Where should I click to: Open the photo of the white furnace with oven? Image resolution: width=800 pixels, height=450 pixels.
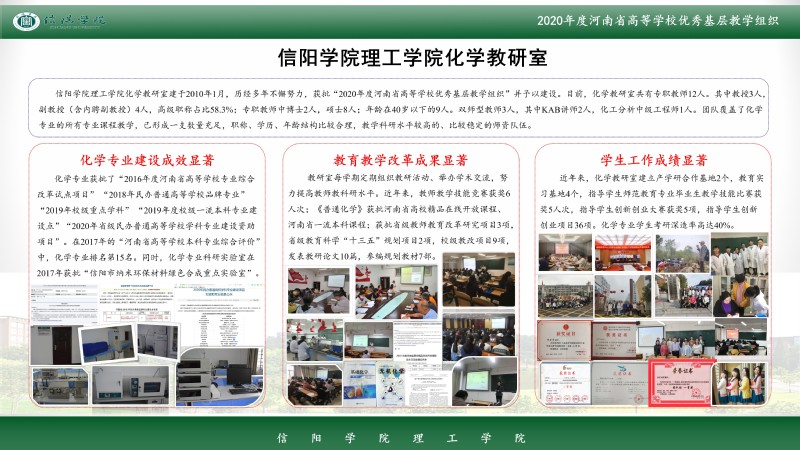[131, 385]
